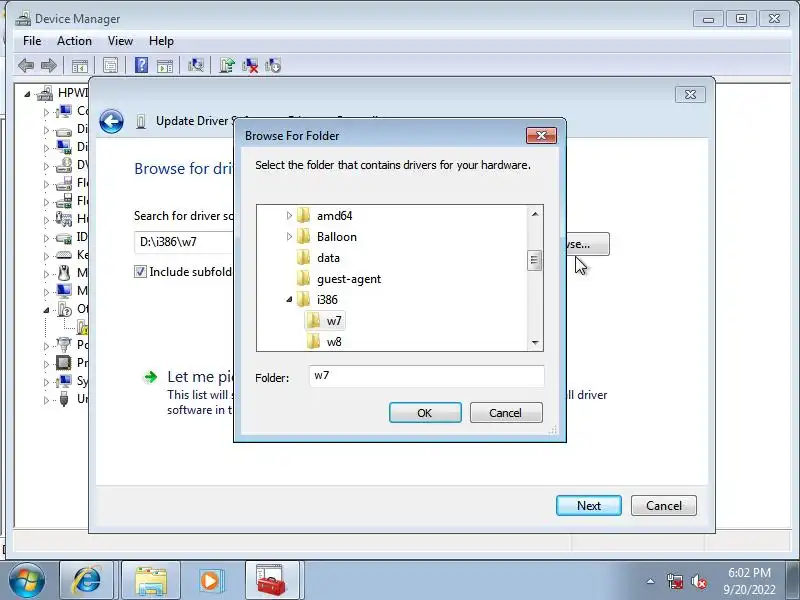Screen dimensions: 800x600
Task: Select the DVD drive icon in device tree
Action: [64, 165]
